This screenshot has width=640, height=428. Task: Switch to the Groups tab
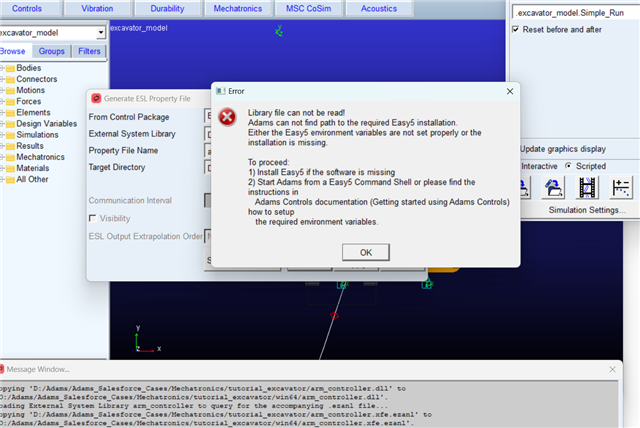(x=51, y=51)
